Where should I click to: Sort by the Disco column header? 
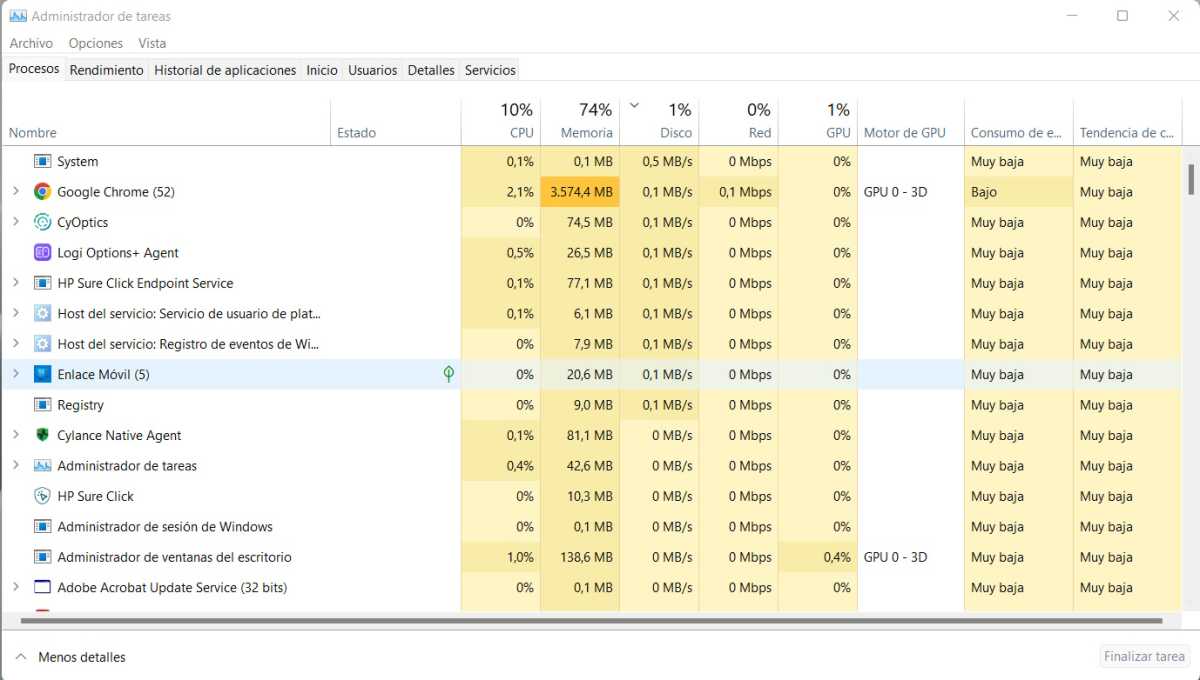[x=659, y=122]
